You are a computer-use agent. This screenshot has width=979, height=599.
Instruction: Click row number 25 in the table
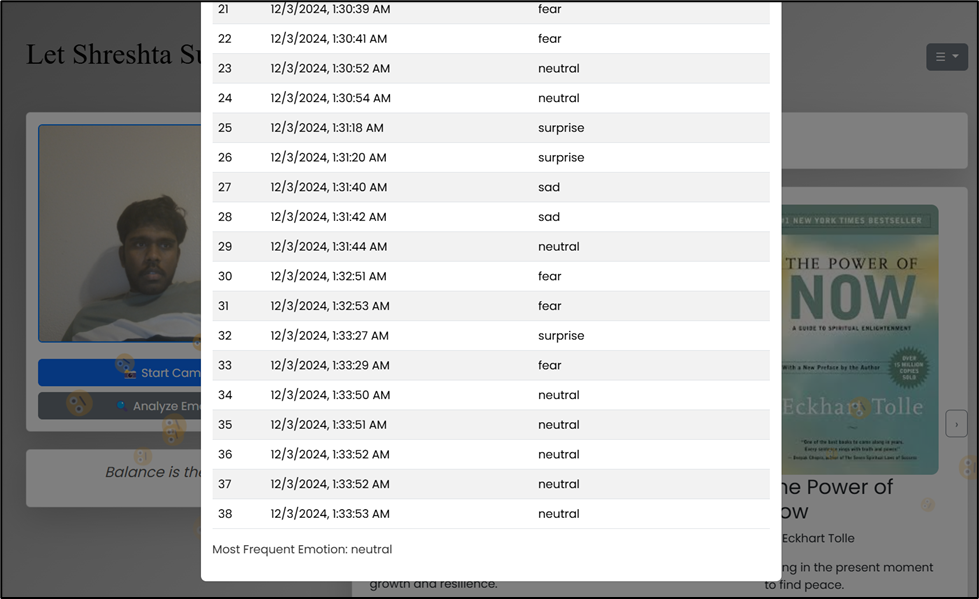tap(225, 128)
